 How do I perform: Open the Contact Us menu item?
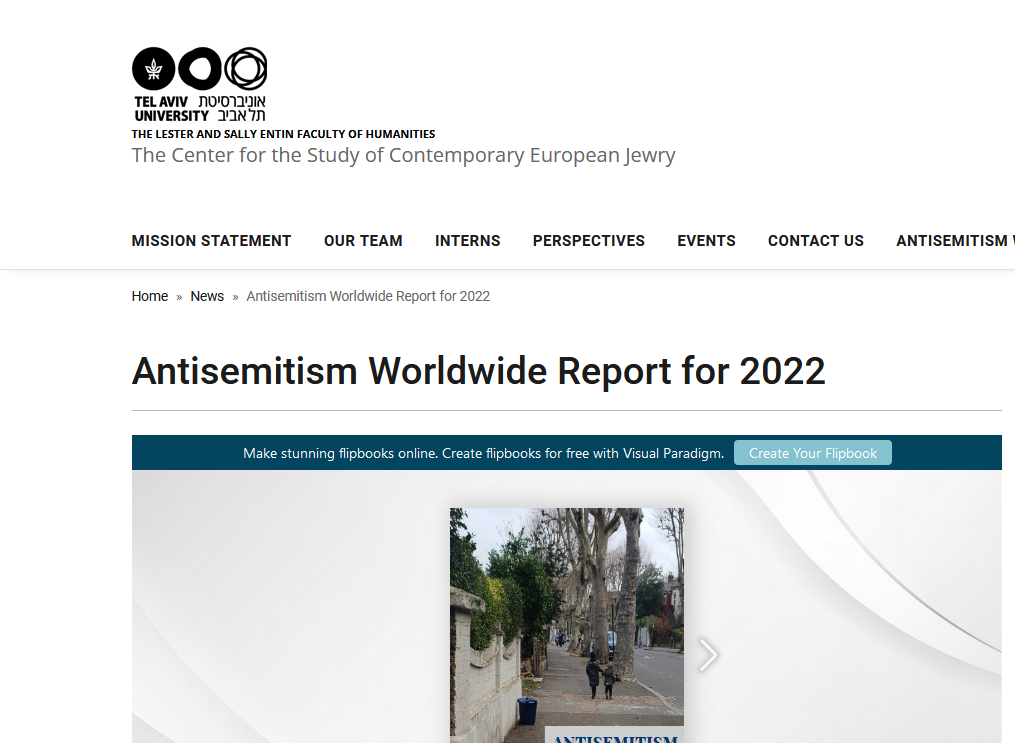[x=816, y=241]
